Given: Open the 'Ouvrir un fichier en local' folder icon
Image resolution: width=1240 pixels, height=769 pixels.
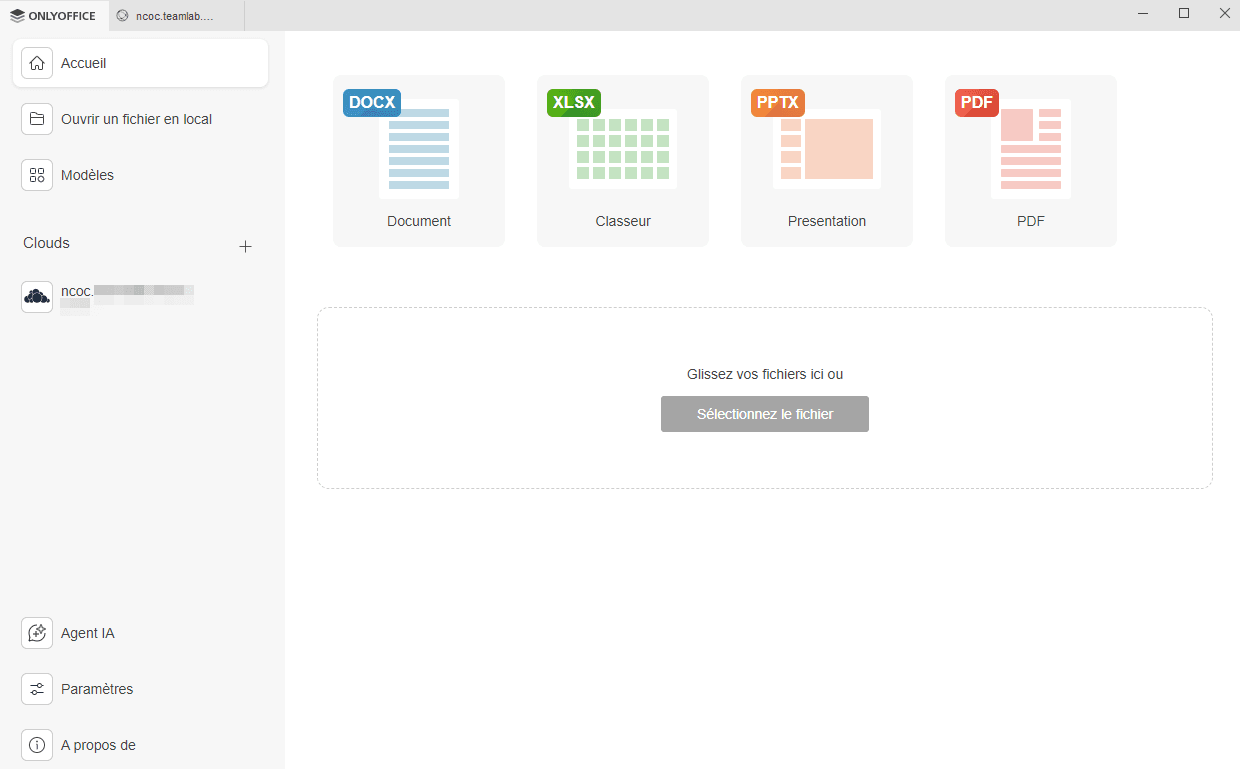Looking at the screenshot, I should [x=37, y=119].
